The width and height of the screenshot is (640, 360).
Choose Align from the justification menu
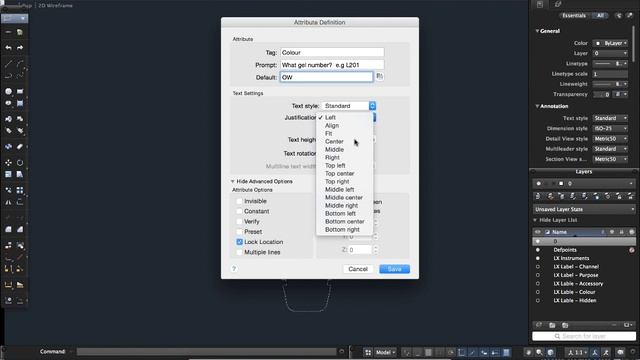pyautogui.click(x=332, y=126)
